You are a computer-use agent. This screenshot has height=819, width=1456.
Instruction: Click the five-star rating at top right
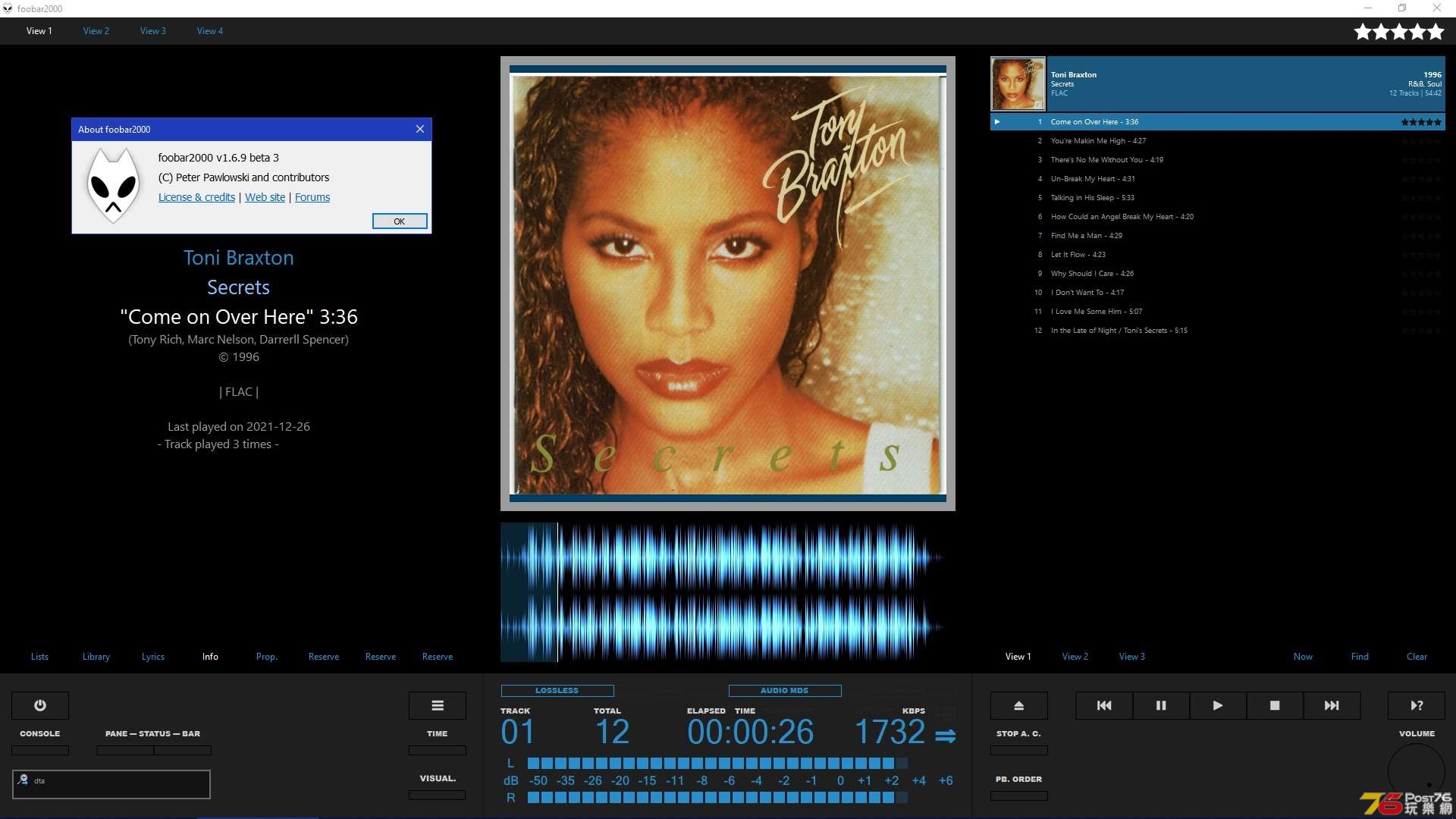point(1399,32)
